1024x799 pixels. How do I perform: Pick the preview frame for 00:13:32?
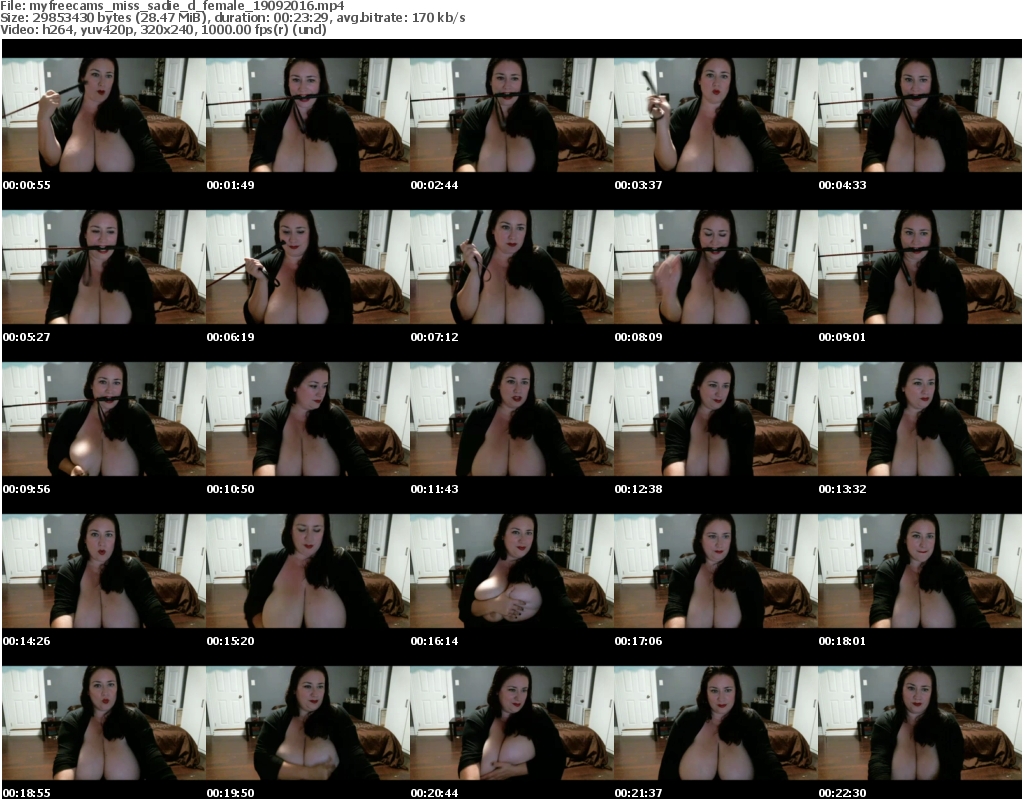[x=920, y=419]
